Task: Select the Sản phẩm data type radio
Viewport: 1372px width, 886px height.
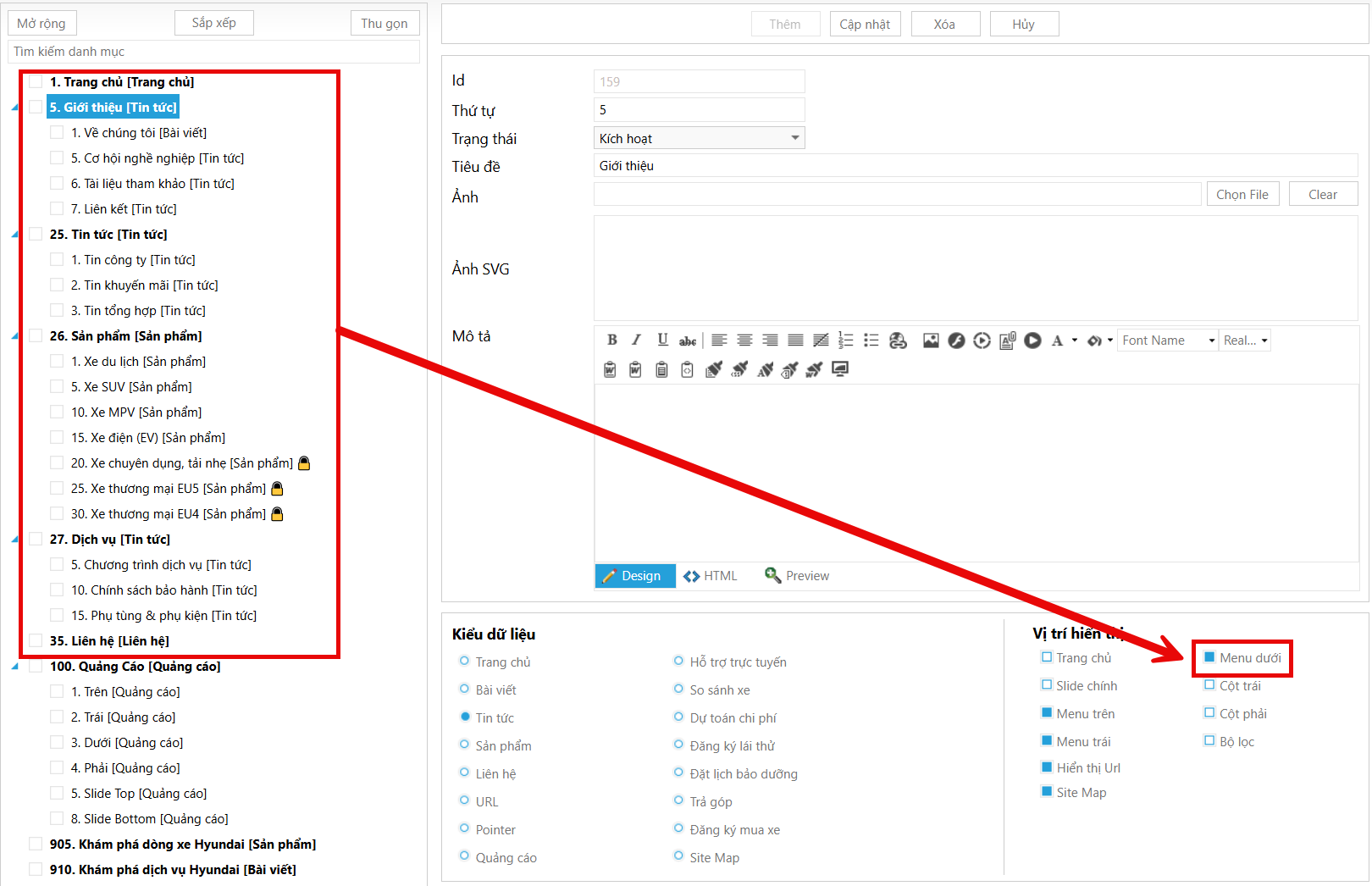Action: (x=464, y=745)
